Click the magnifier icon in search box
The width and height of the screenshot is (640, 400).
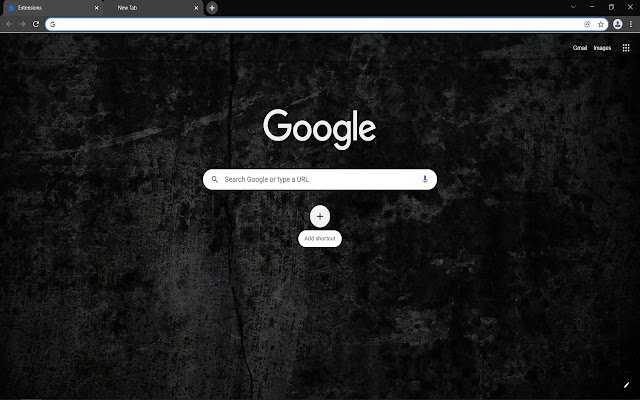(x=214, y=179)
